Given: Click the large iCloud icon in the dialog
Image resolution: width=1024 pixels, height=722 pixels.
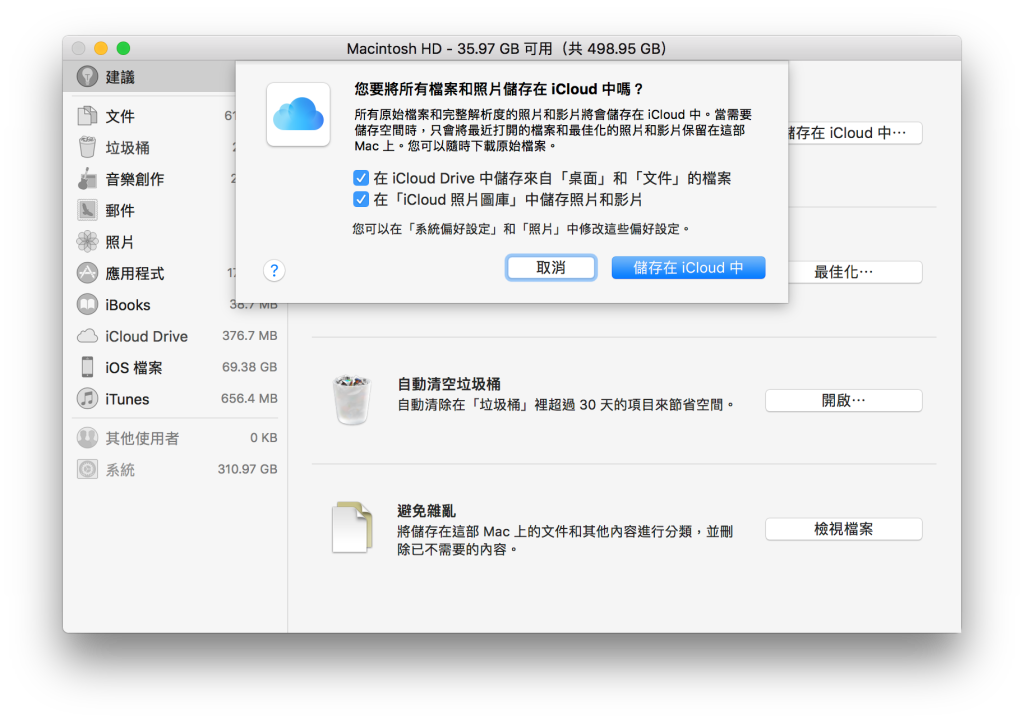Looking at the screenshot, I should tap(298, 114).
